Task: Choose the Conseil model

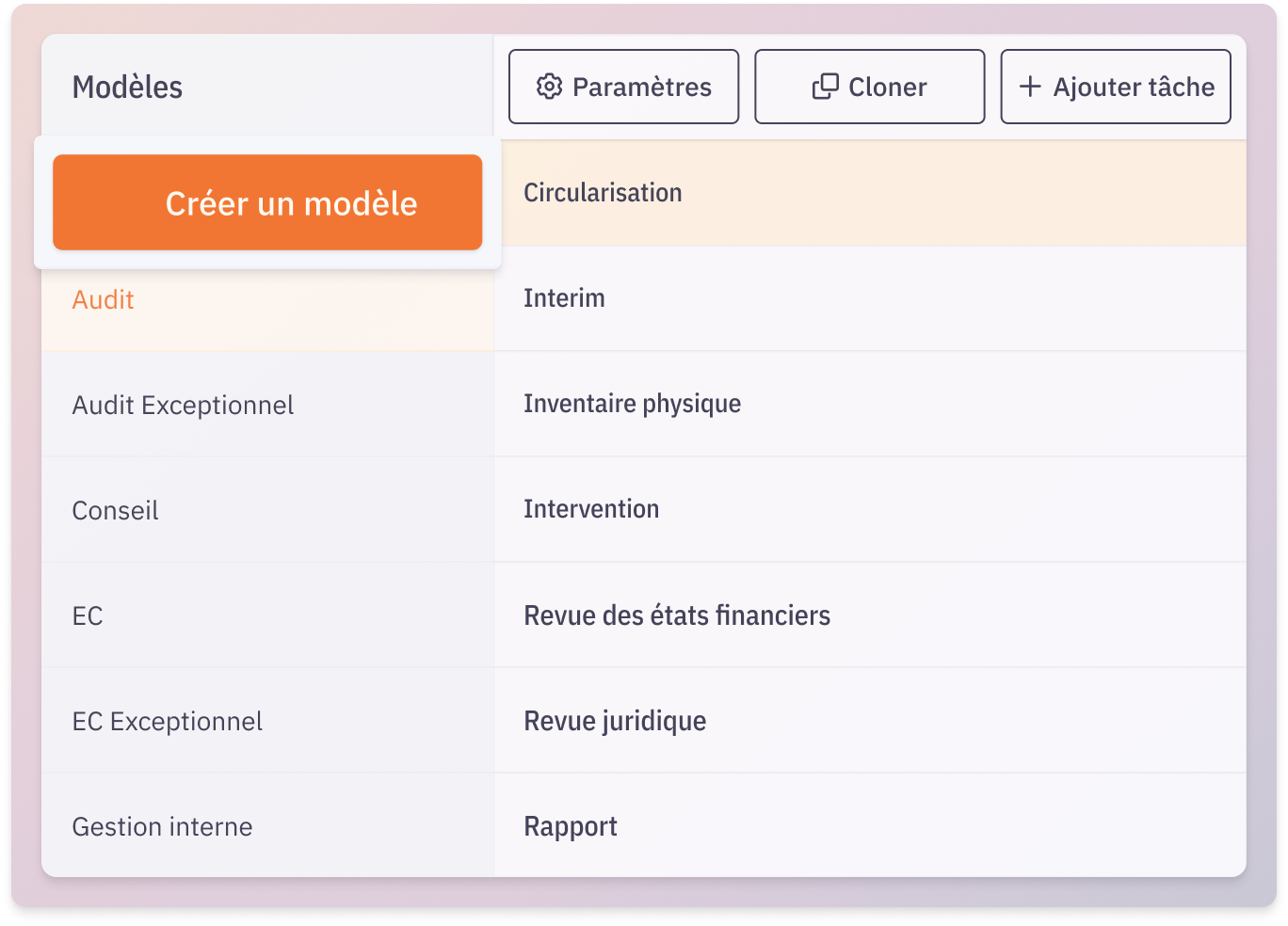Action: (x=267, y=510)
